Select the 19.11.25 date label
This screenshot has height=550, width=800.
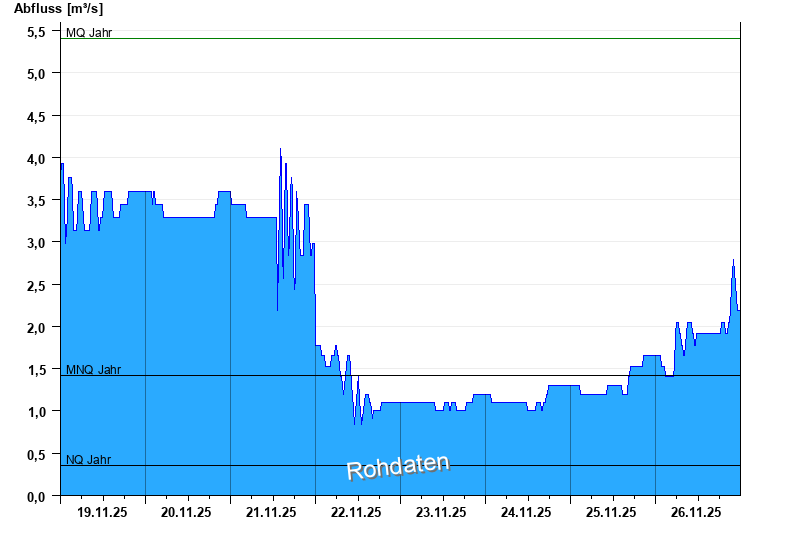[102, 512]
